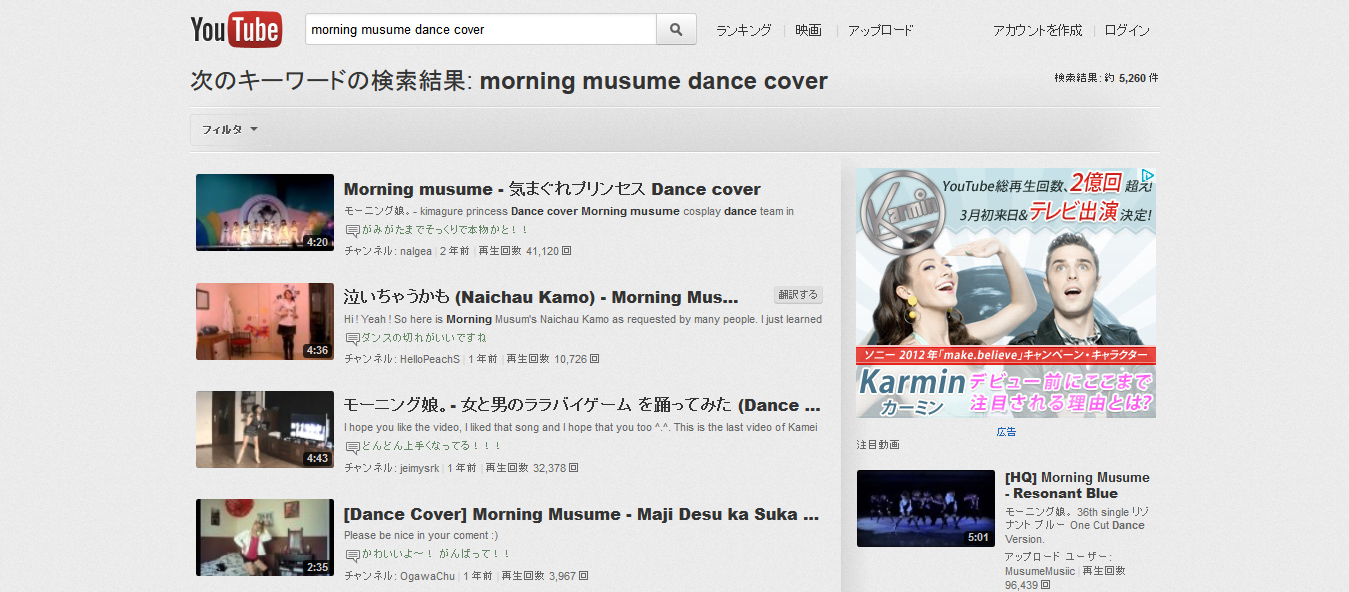Screen dimensions: 1349x592
Task: Click the AdChoices icon on Karmin ad
Action: (x=1148, y=176)
